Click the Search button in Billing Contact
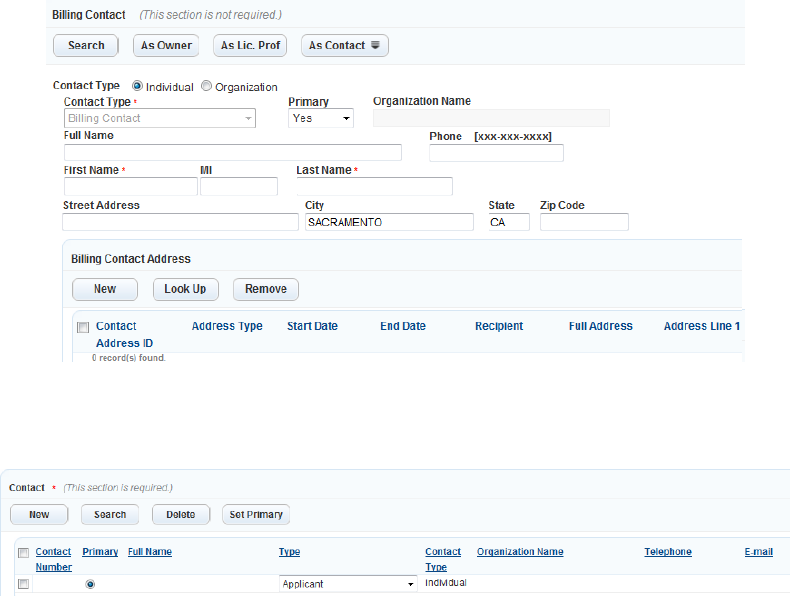Screen dimensions: 790x596 [86, 45]
